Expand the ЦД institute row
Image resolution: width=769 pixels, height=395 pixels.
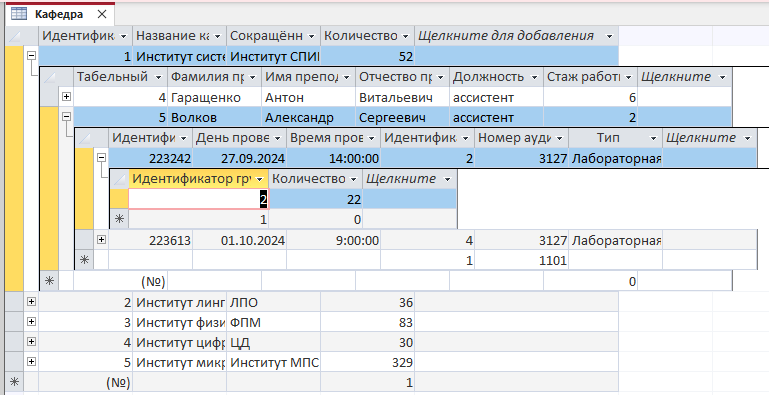click(31, 342)
